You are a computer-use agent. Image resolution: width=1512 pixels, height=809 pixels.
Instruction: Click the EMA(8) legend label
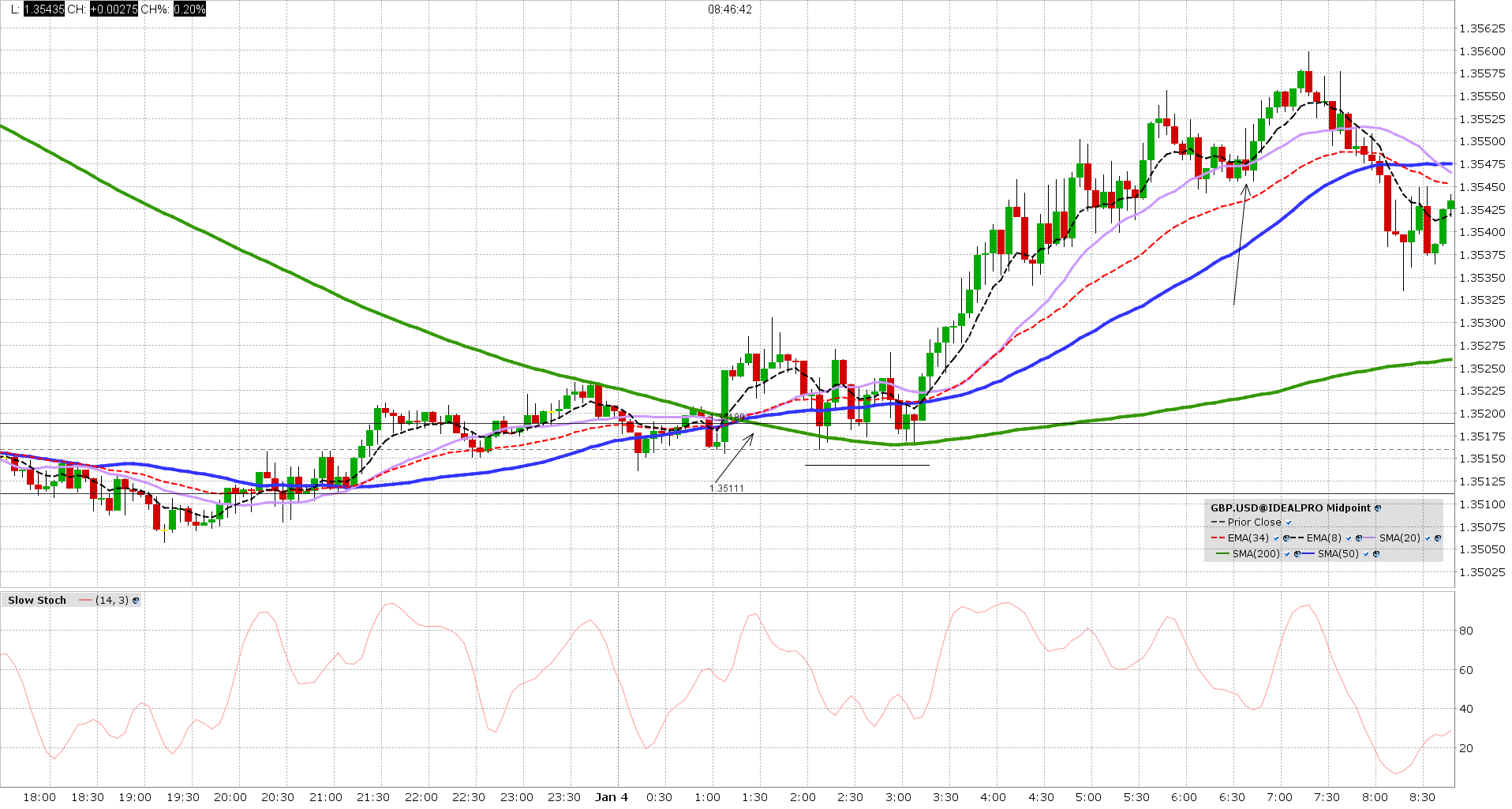1324,538
